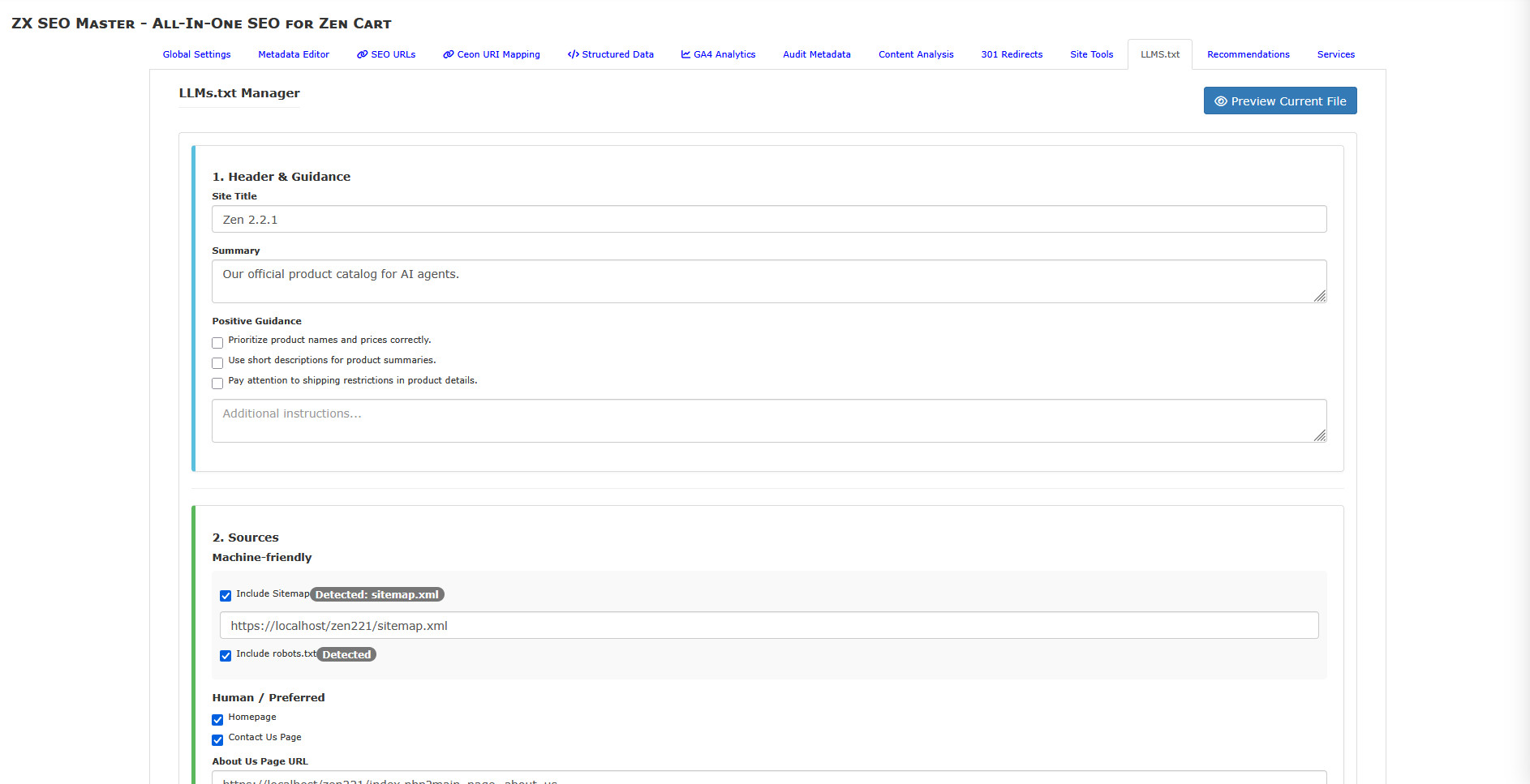Click the Positive Guidance label
The height and width of the screenshot is (784, 1530).
point(256,321)
